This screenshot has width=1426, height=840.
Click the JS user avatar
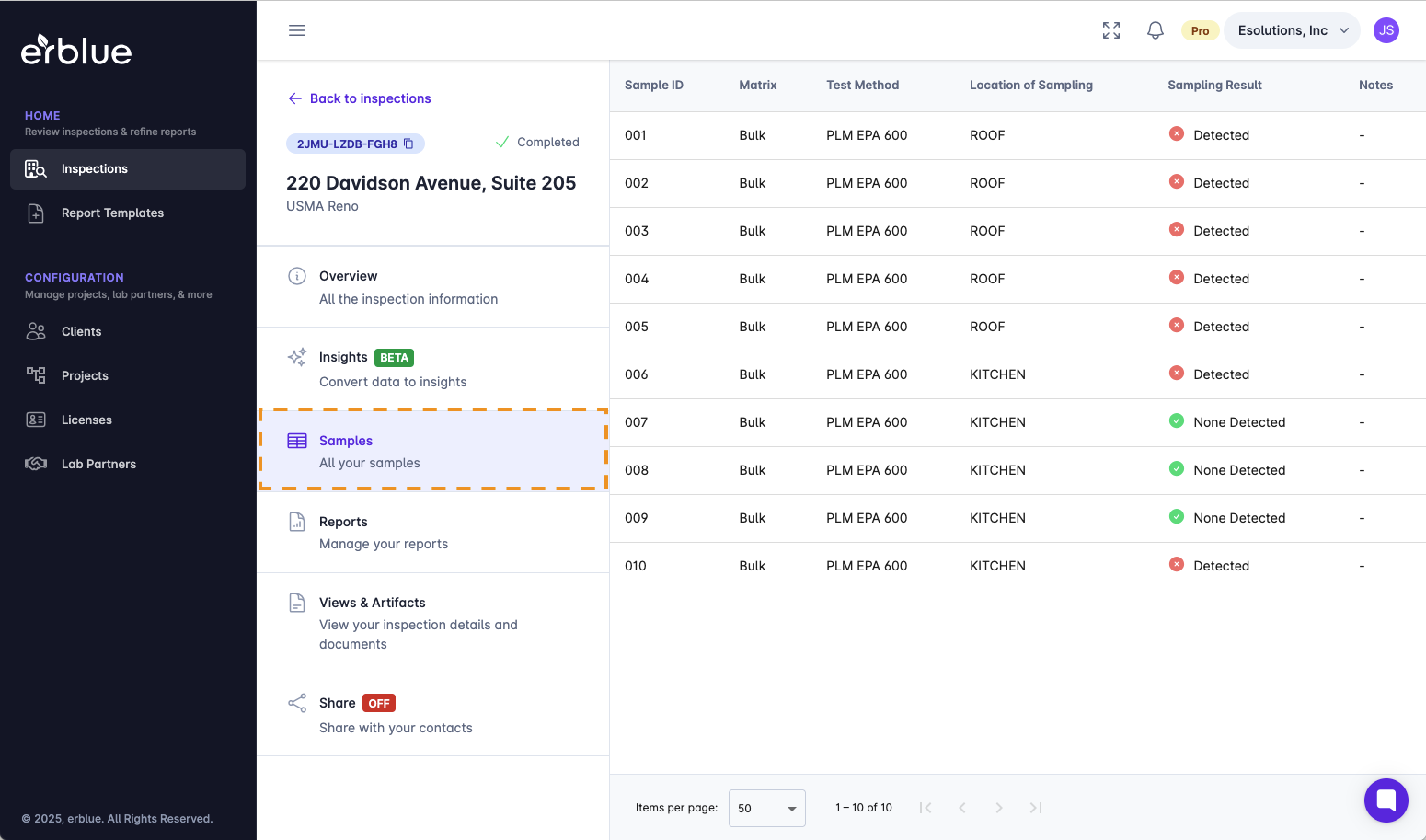point(1386,30)
